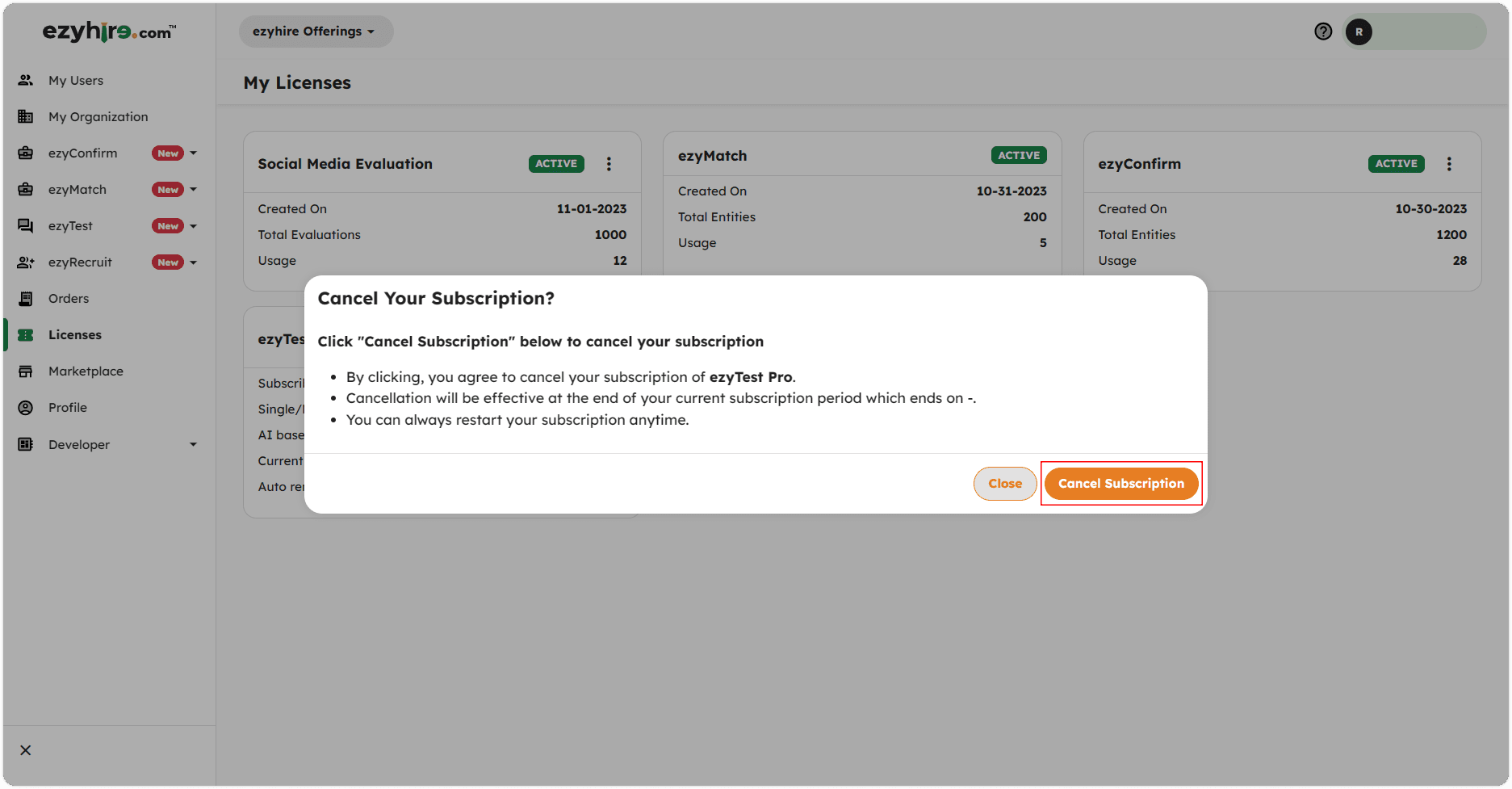Click created date 10-31-2023
Screen dimensions: 1512x789
coord(1011,191)
